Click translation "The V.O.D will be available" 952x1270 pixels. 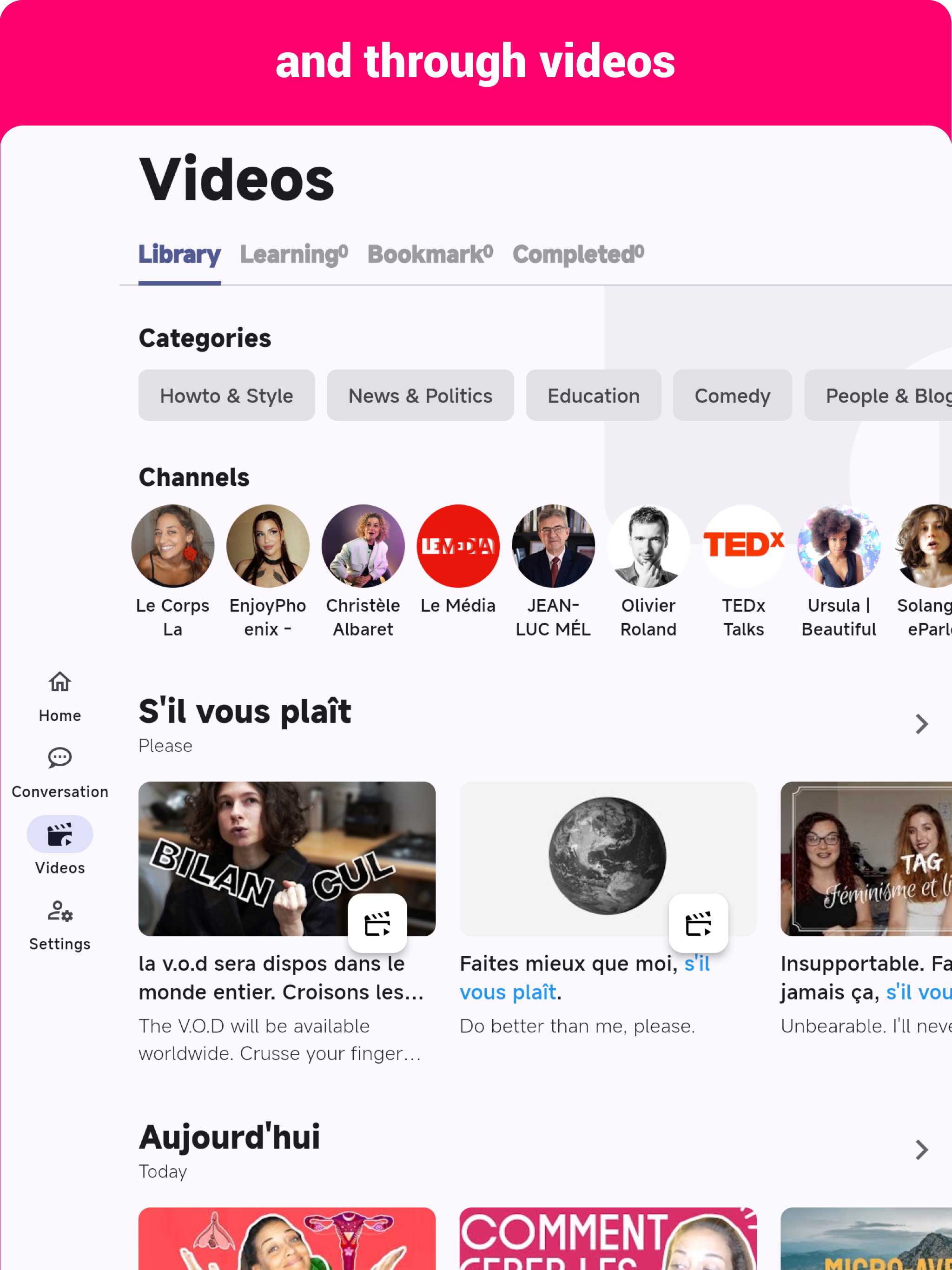pyautogui.click(x=254, y=1026)
